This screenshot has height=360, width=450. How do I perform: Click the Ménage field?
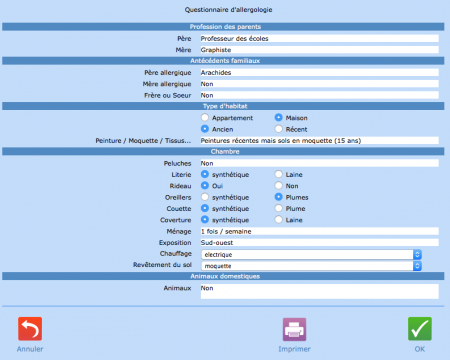(319, 231)
